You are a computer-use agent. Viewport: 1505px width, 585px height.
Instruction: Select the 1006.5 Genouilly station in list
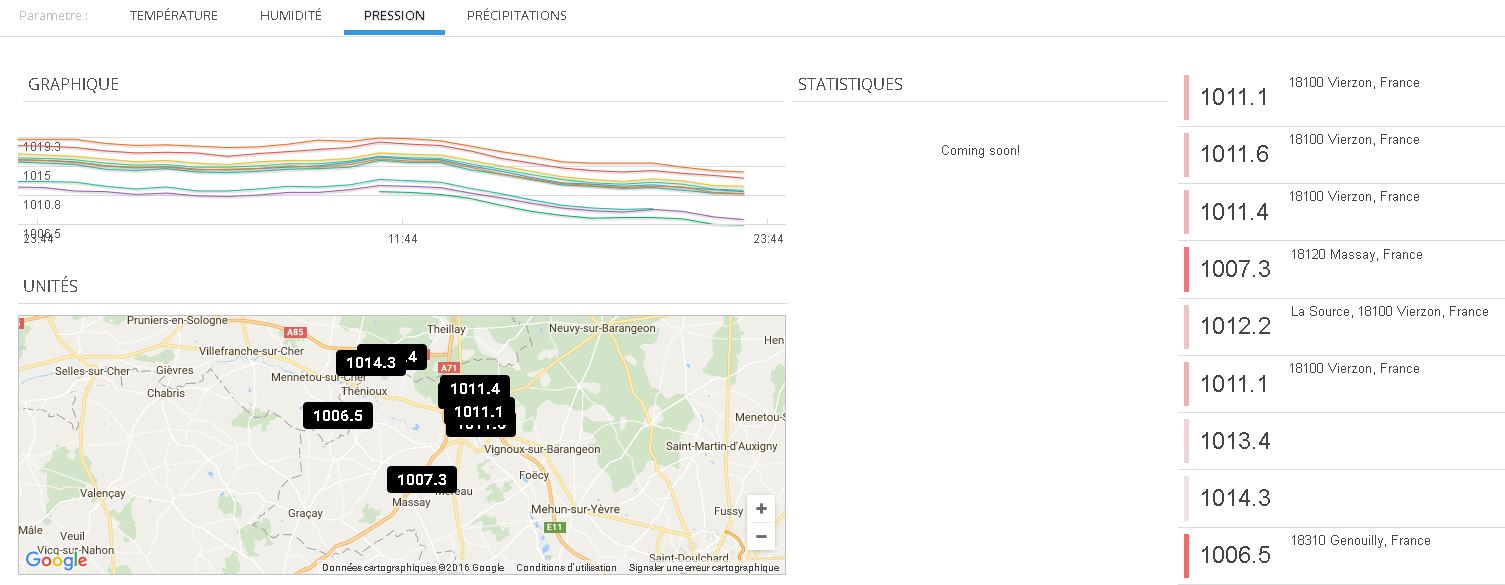[x=1340, y=555]
